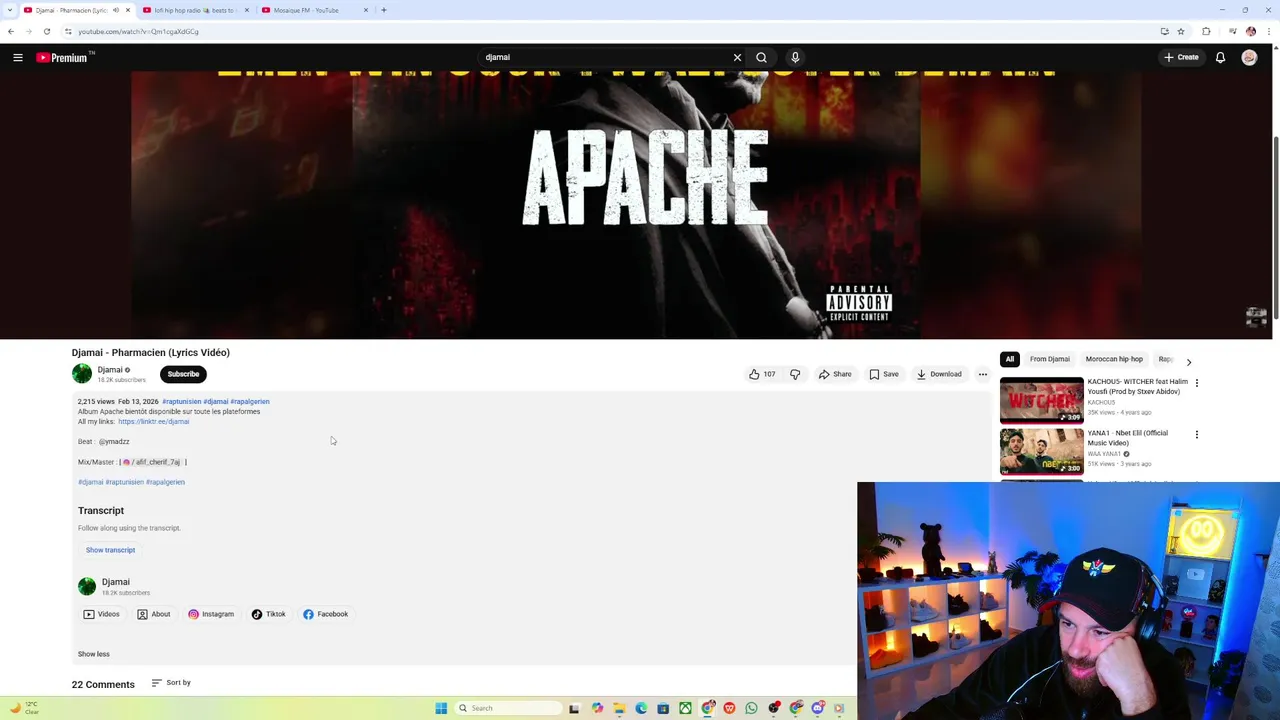Open the Windows Start menu
1280x720 pixels.
point(441,708)
